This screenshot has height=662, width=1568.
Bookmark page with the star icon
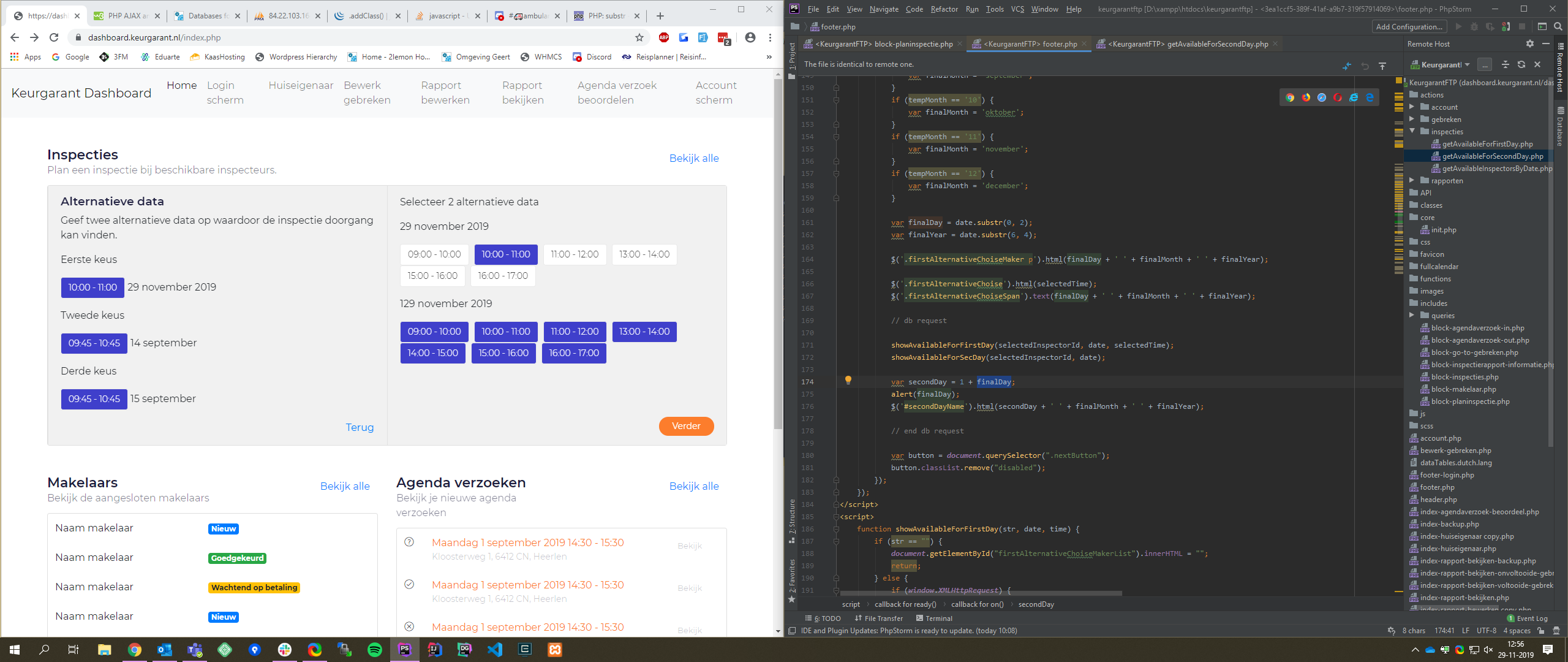[639, 37]
